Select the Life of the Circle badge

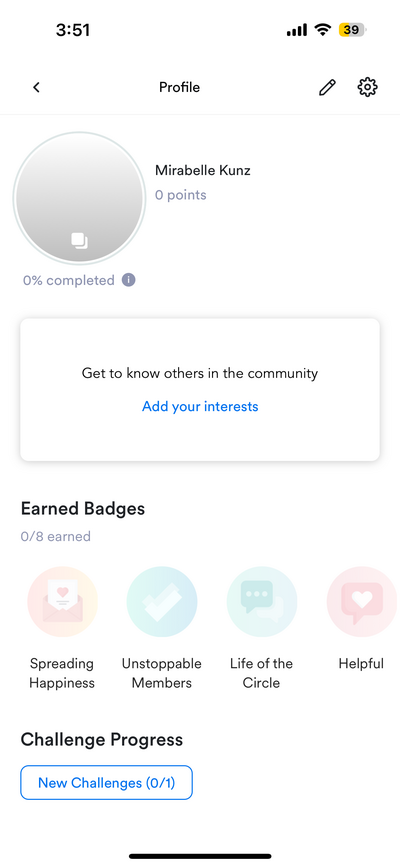(262, 602)
